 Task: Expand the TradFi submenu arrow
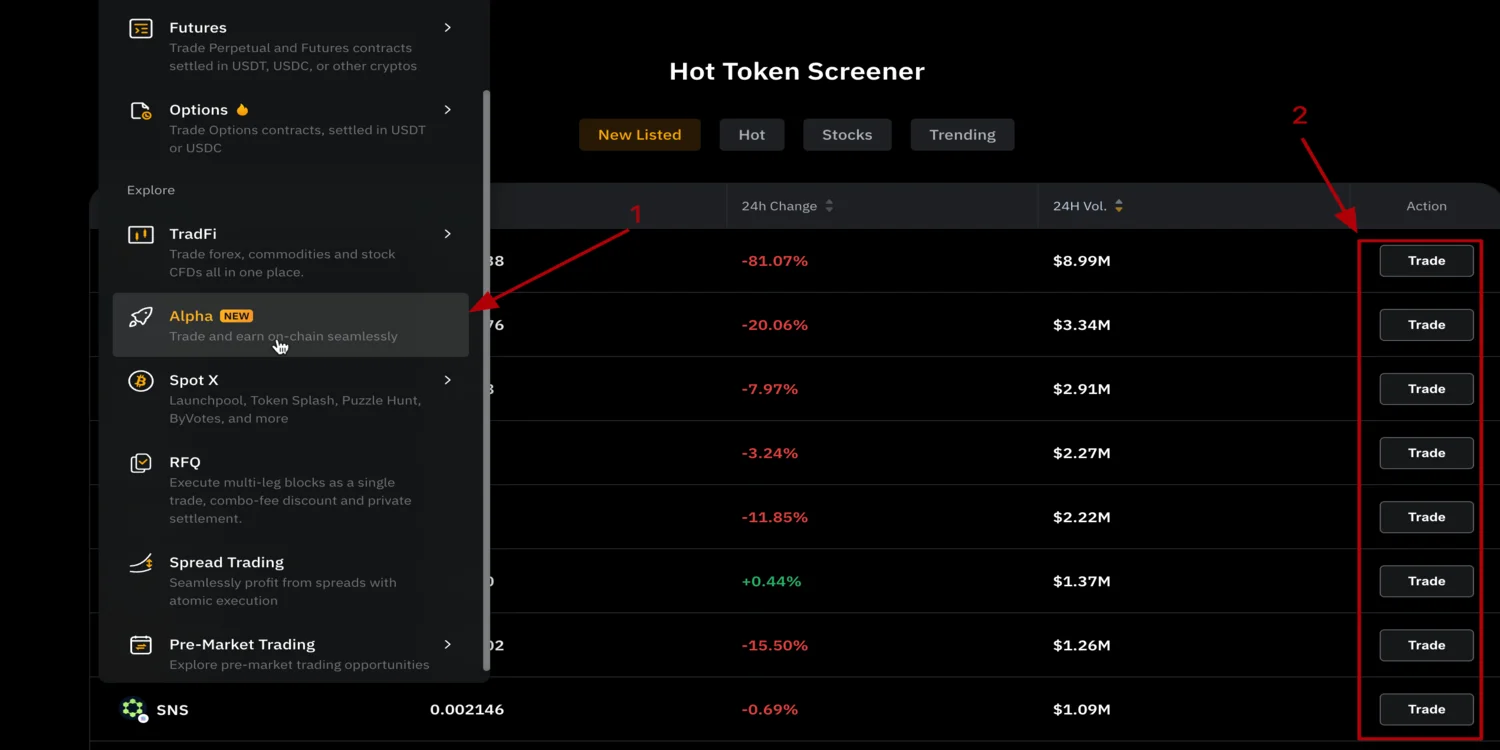447,234
